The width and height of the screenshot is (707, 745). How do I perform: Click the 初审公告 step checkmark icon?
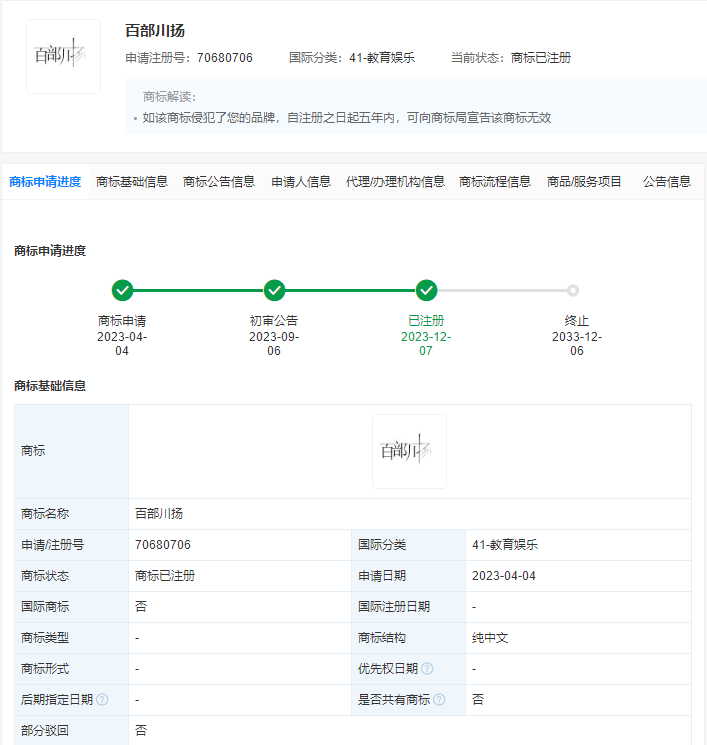click(x=274, y=290)
